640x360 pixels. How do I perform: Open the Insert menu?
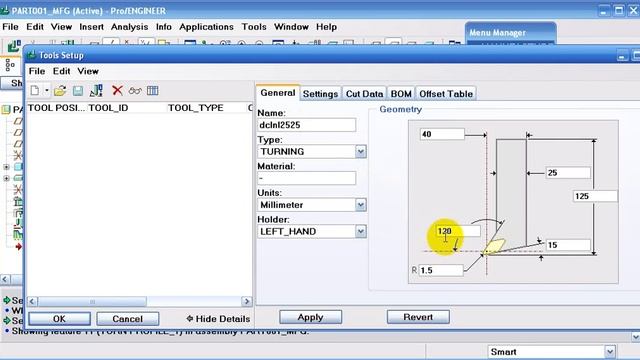pos(91,27)
